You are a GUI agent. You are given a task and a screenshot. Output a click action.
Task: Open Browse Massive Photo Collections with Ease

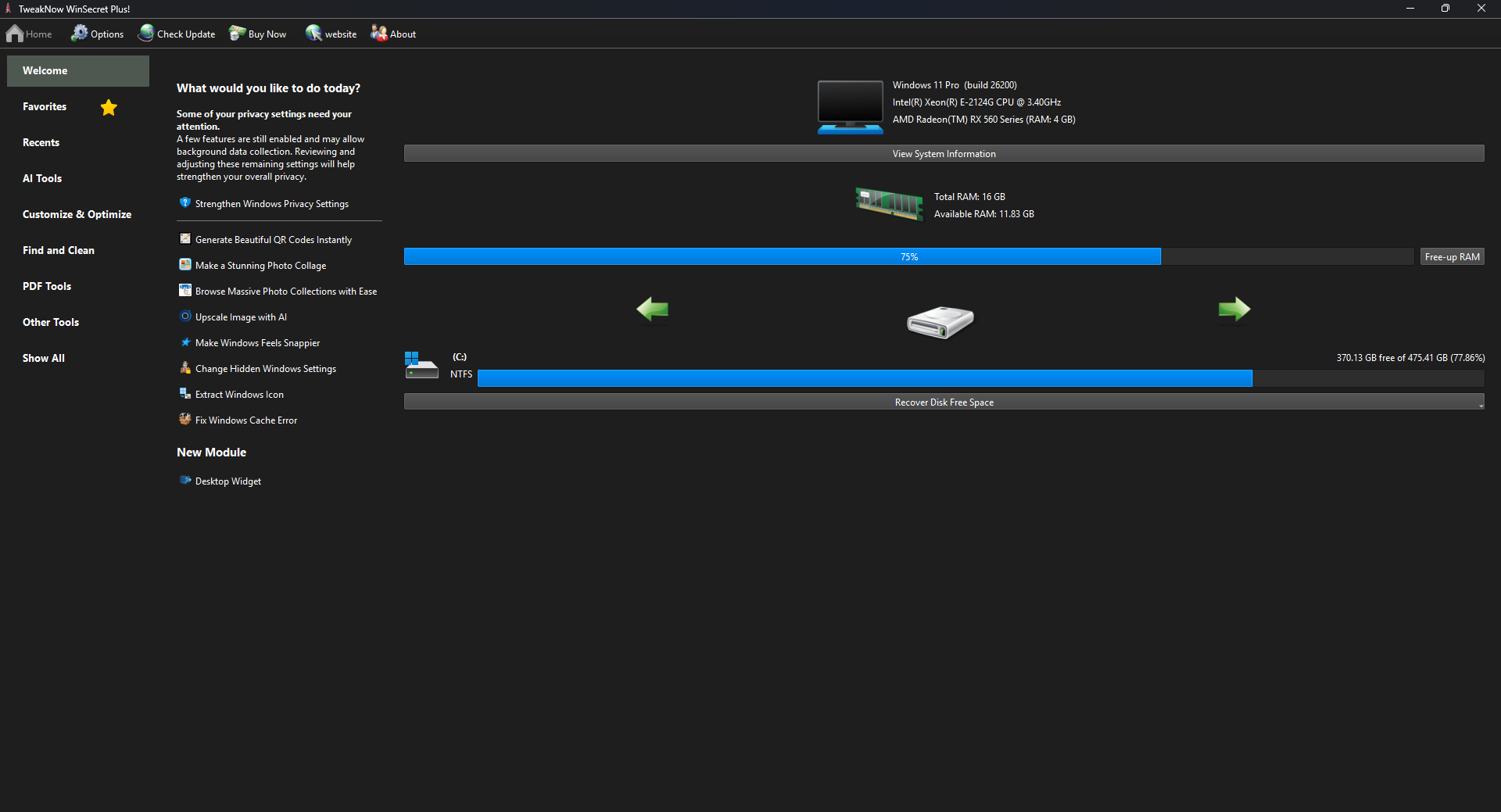286,292
